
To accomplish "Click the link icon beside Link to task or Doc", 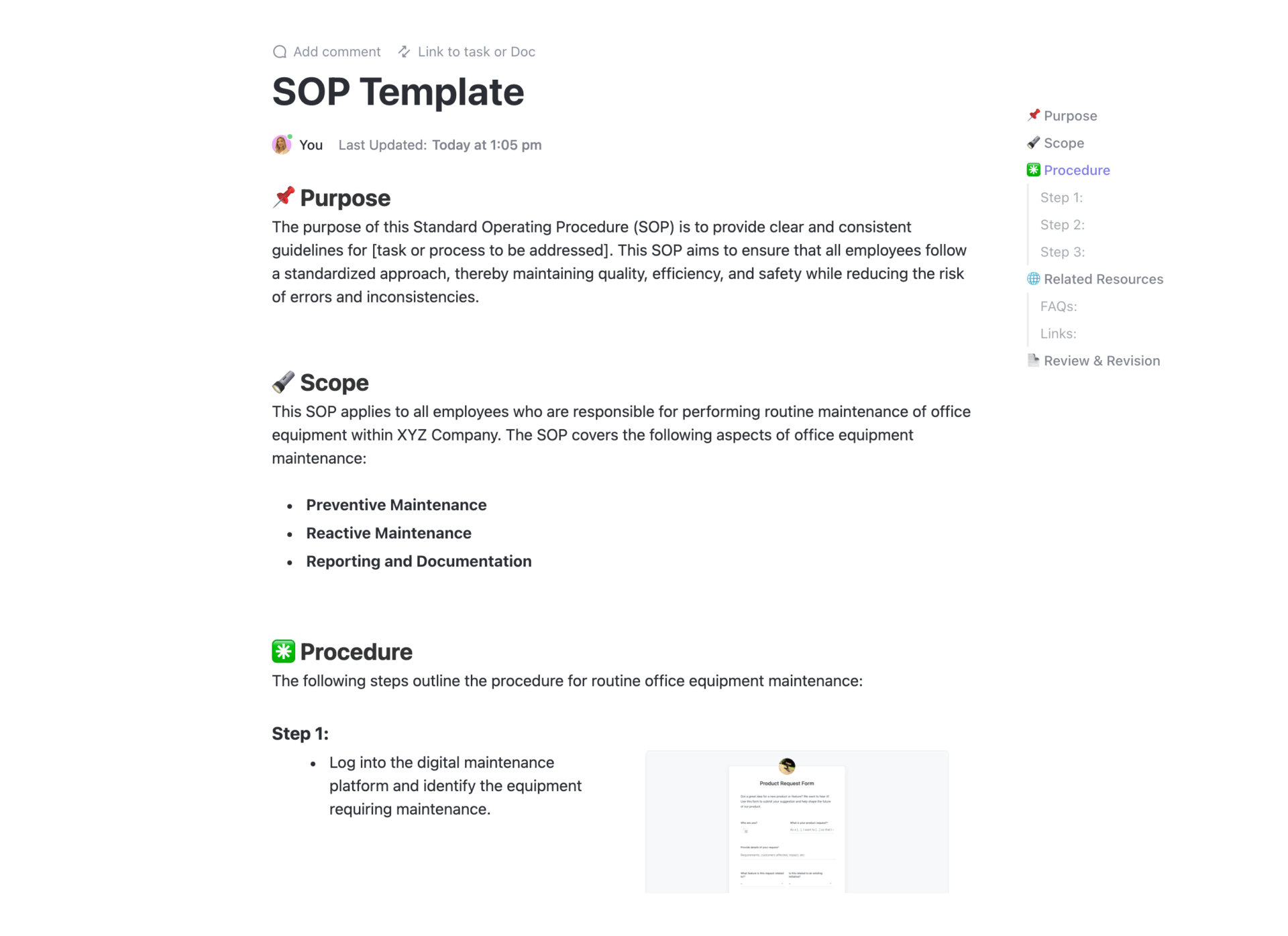I will pyautogui.click(x=403, y=52).
